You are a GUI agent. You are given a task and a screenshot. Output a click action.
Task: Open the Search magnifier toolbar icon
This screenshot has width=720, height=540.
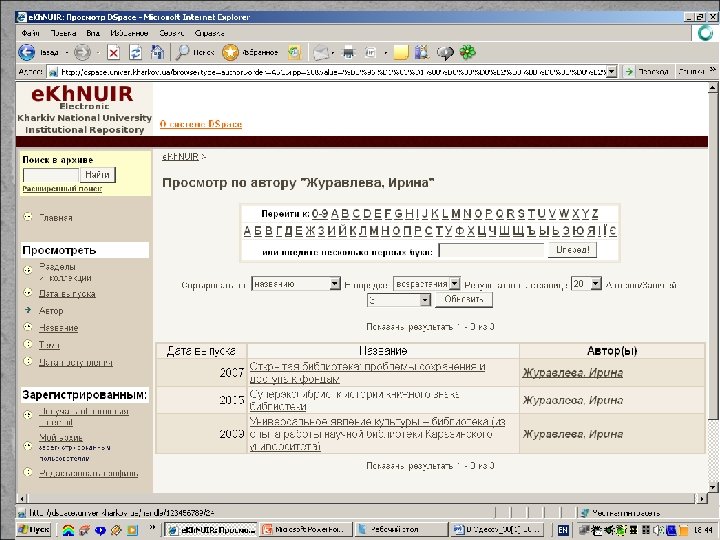click(x=183, y=52)
